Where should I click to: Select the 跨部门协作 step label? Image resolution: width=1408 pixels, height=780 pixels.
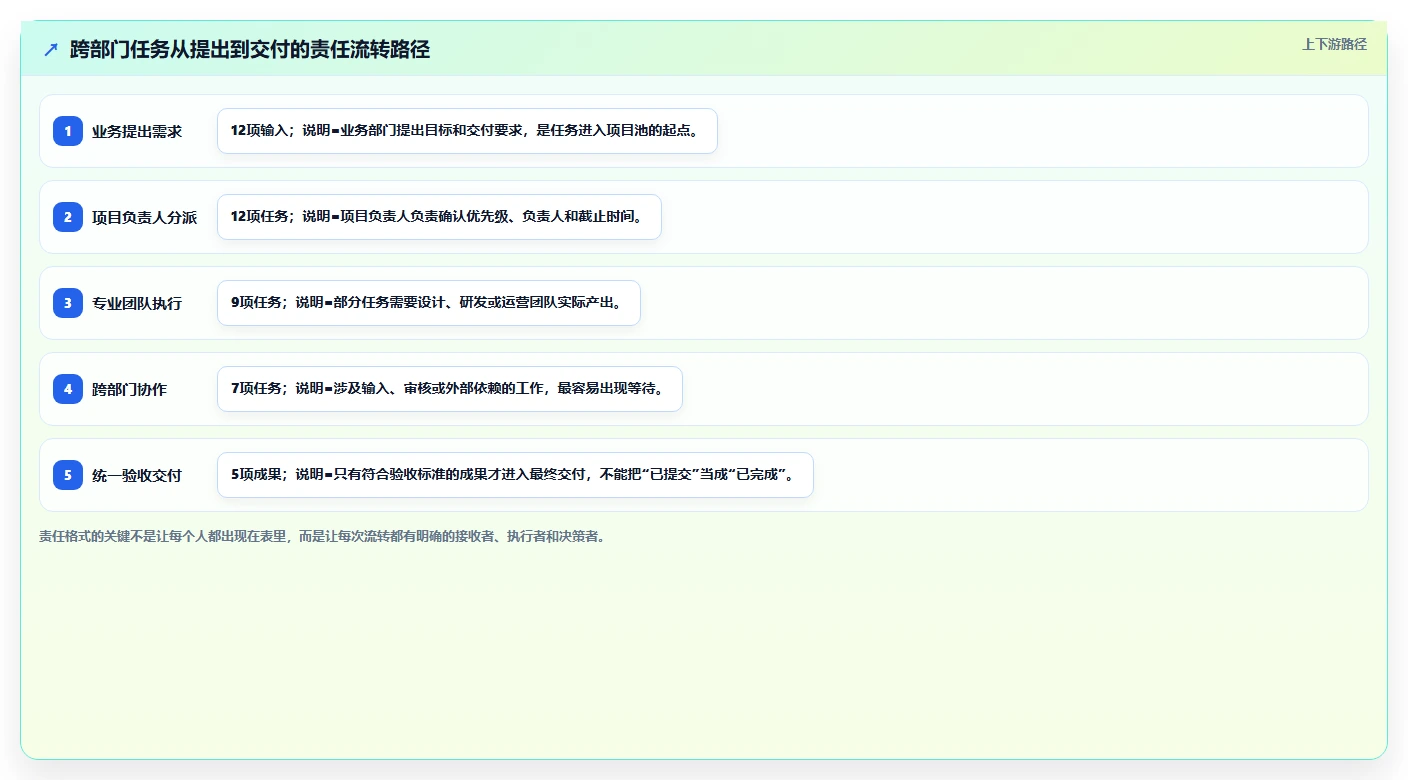point(130,389)
